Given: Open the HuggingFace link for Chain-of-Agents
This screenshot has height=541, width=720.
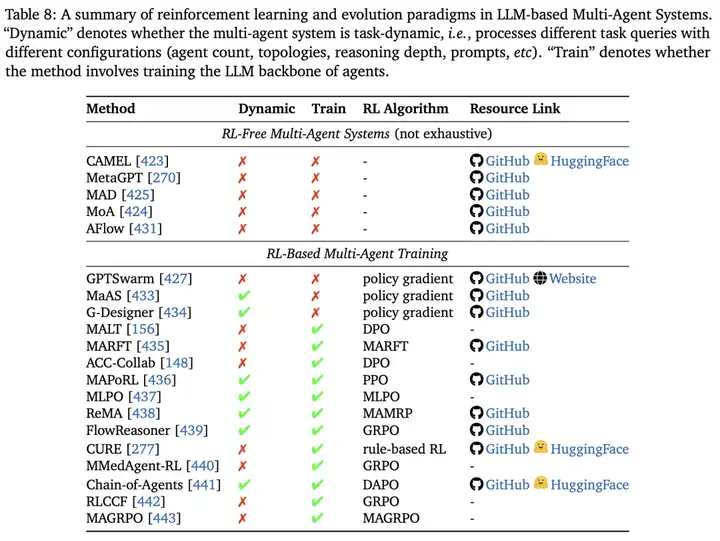Looking at the screenshot, I should pyautogui.click(x=590, y=485).
